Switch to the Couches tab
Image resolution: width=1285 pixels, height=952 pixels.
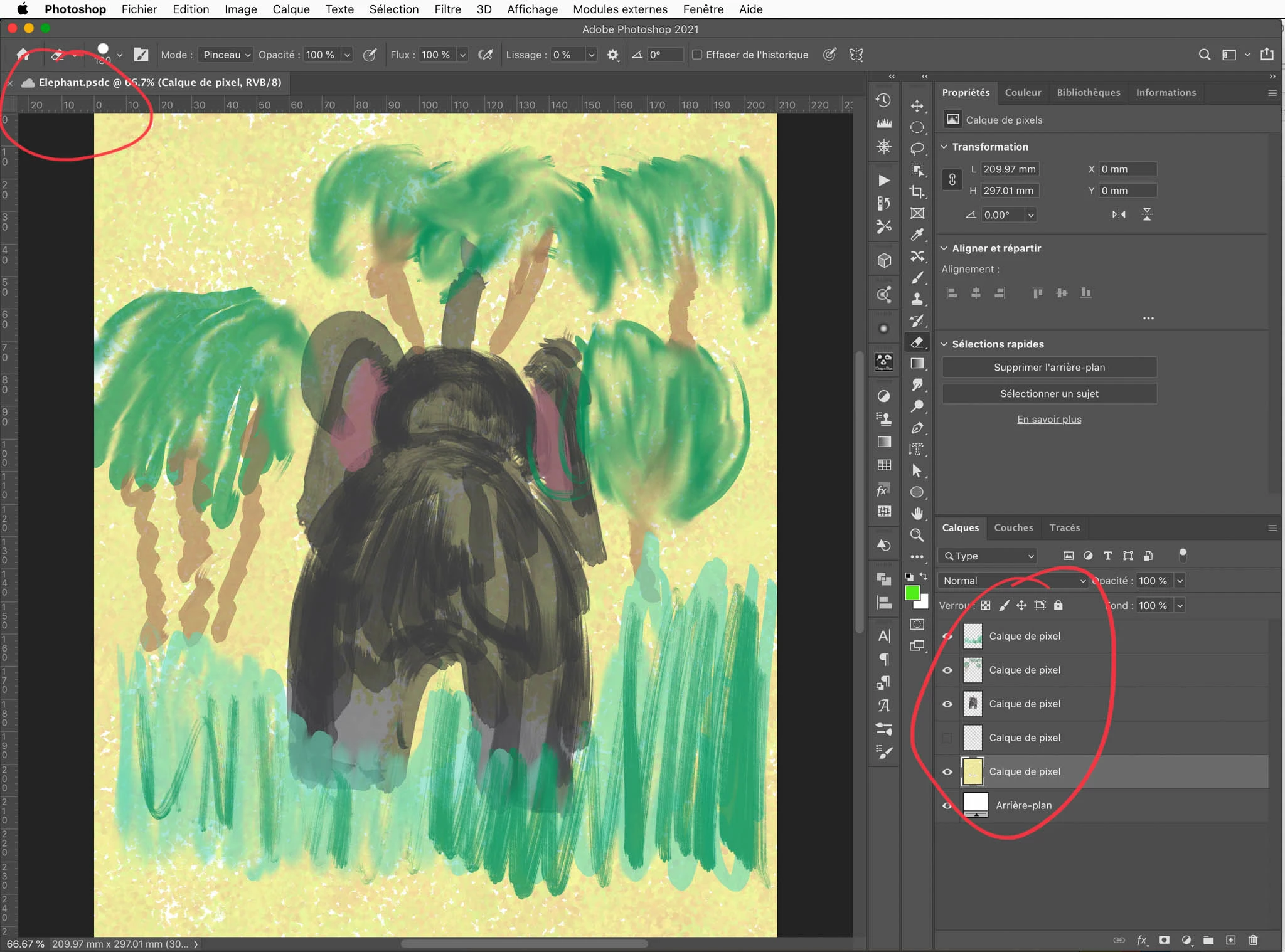(1013, 527)
